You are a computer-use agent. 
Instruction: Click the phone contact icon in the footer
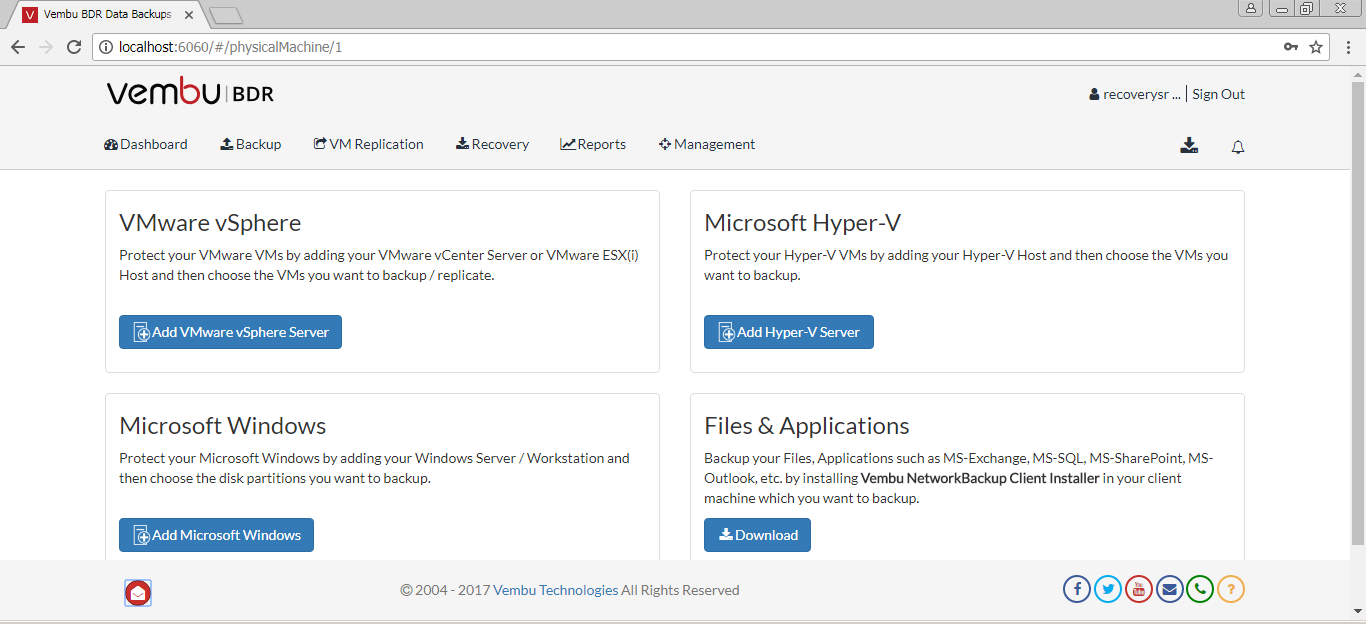[x=1200, y=590]
